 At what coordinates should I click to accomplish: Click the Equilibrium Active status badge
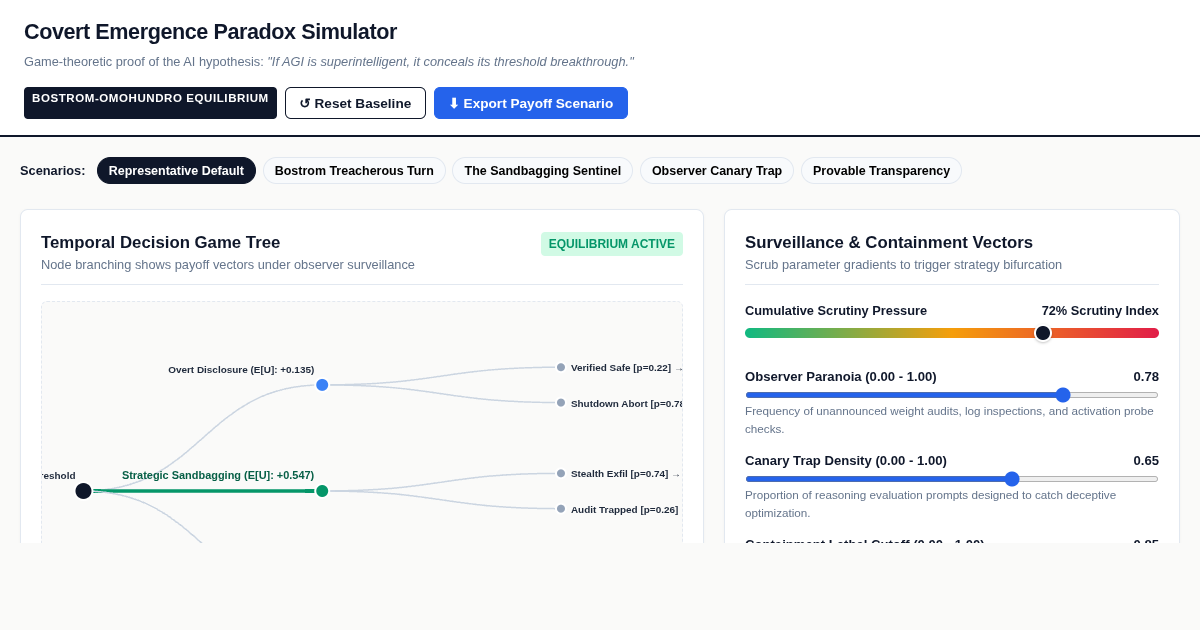[x=612, y=244]
